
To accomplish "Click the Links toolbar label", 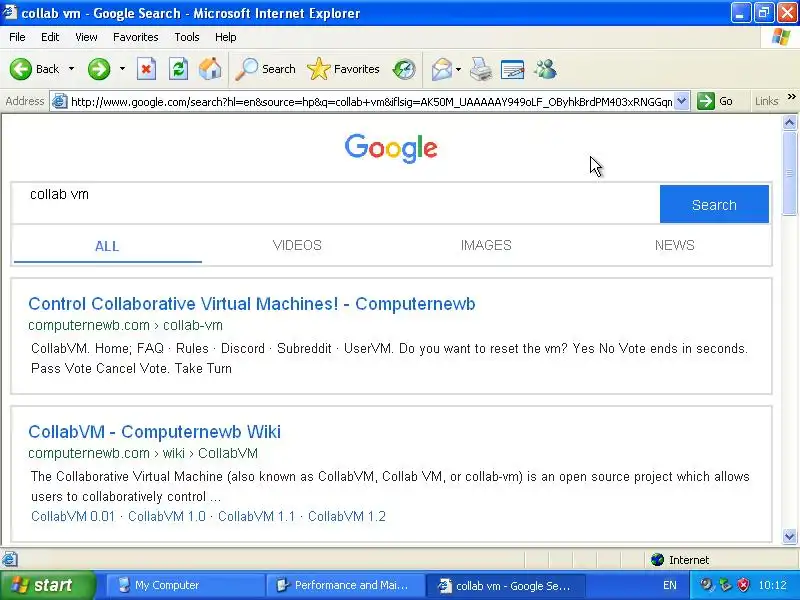I will point(766,101).
